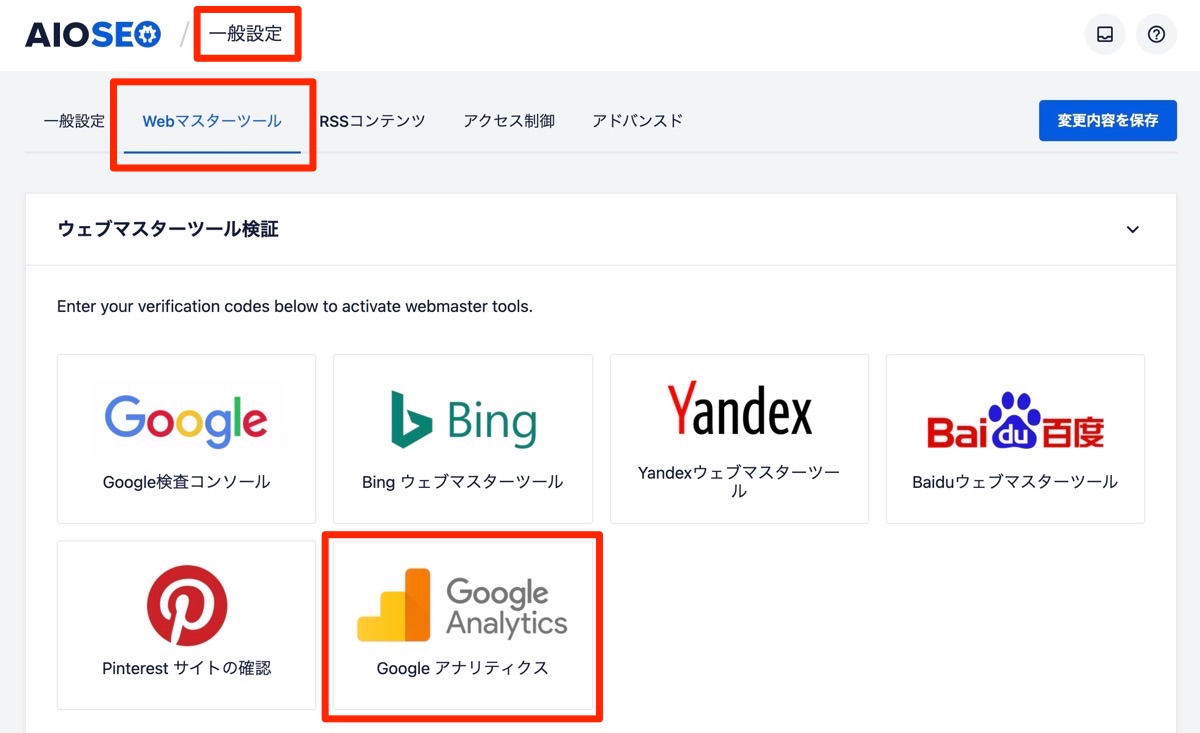
Task: Switch to the RSSコンテンツ tab
Action: click(x=373, y=121)
